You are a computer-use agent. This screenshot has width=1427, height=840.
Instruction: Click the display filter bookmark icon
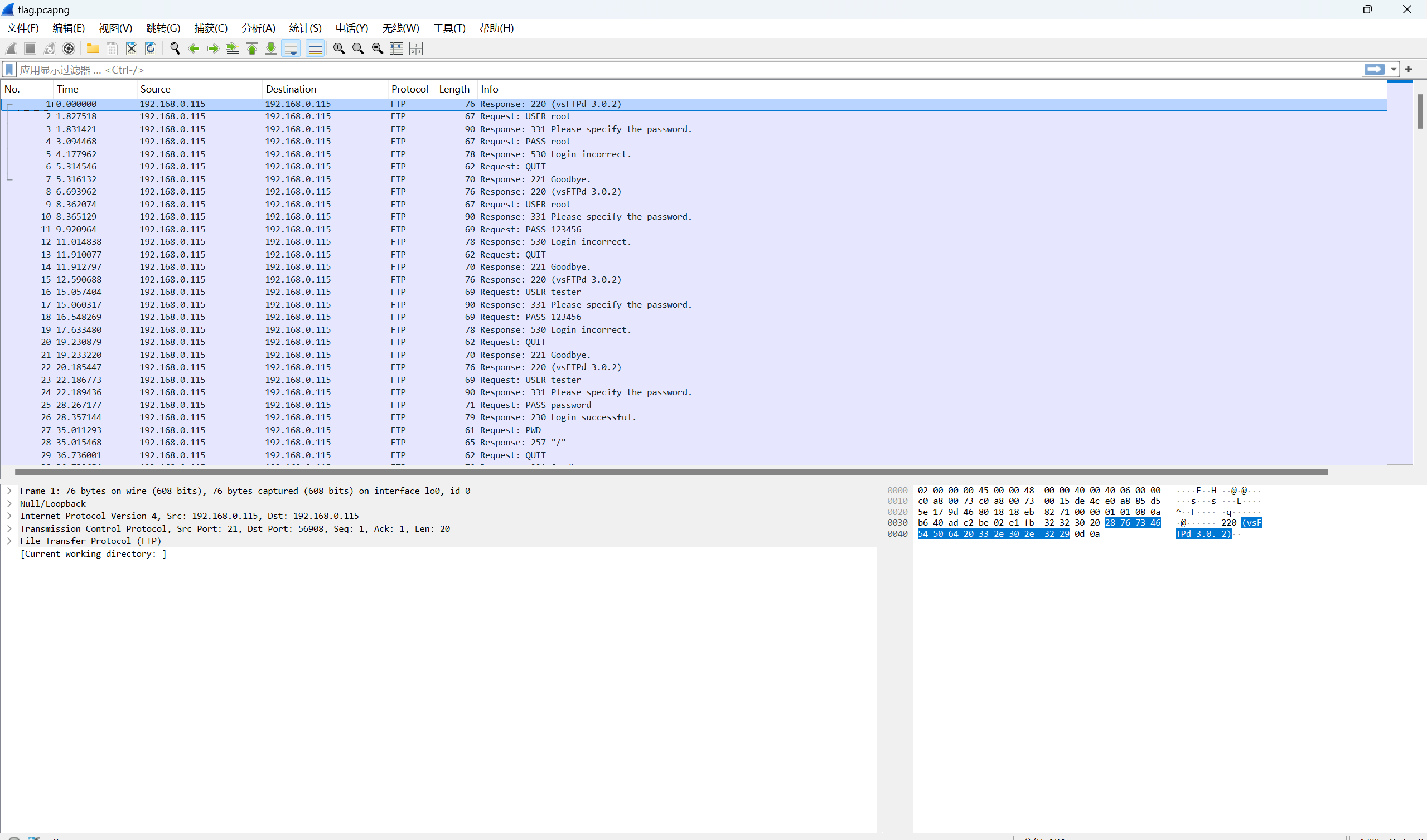[9, 70]
